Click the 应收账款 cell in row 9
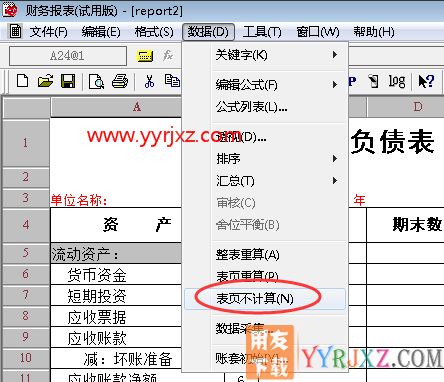This screenshot has width=444, height=382. point(116,337)
